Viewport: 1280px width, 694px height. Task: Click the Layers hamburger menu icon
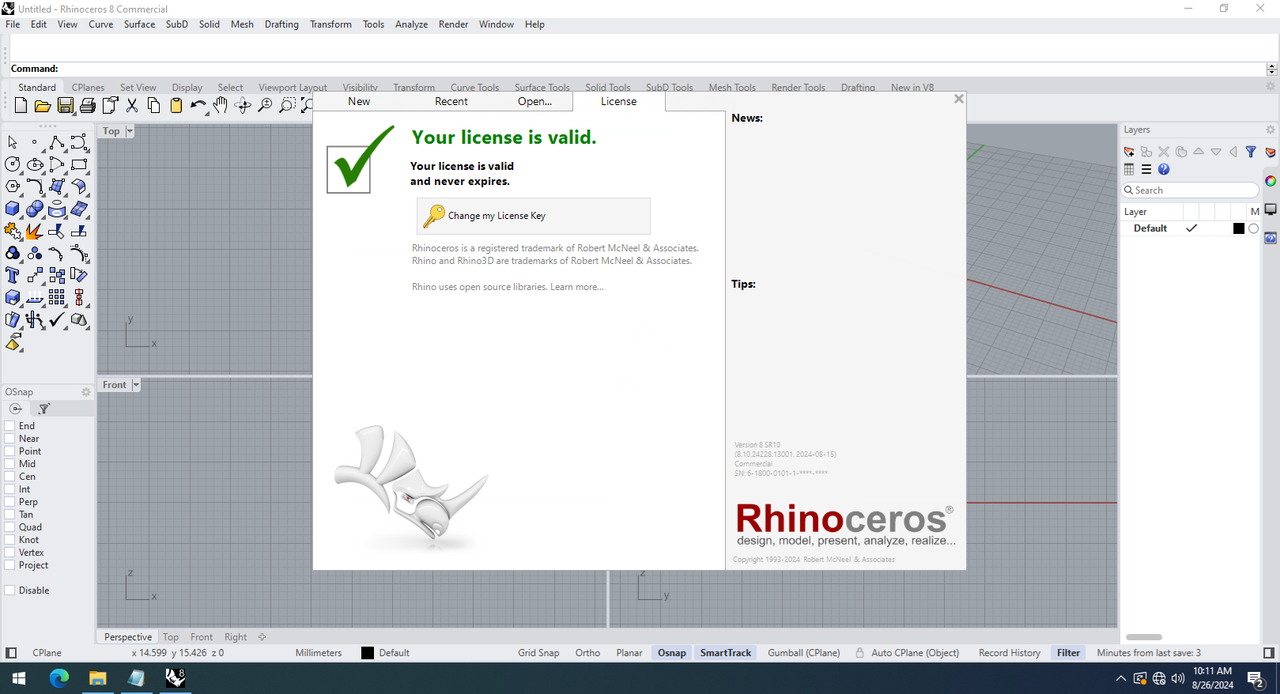point(1146,169)
